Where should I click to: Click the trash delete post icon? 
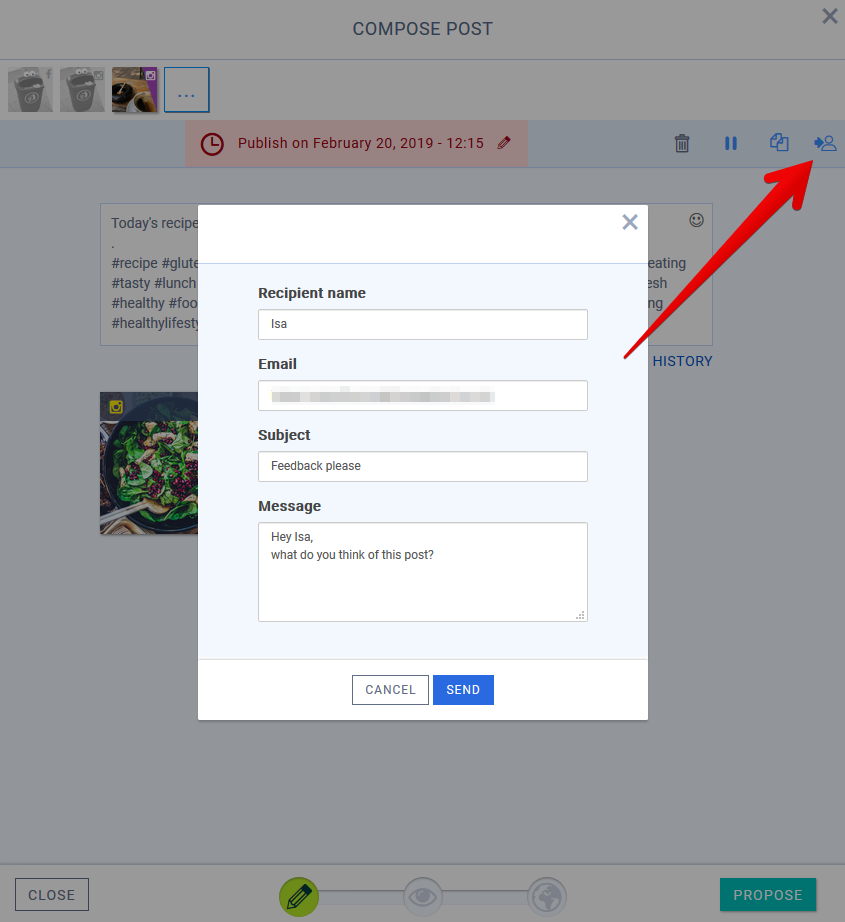click(x=682, y=143)
